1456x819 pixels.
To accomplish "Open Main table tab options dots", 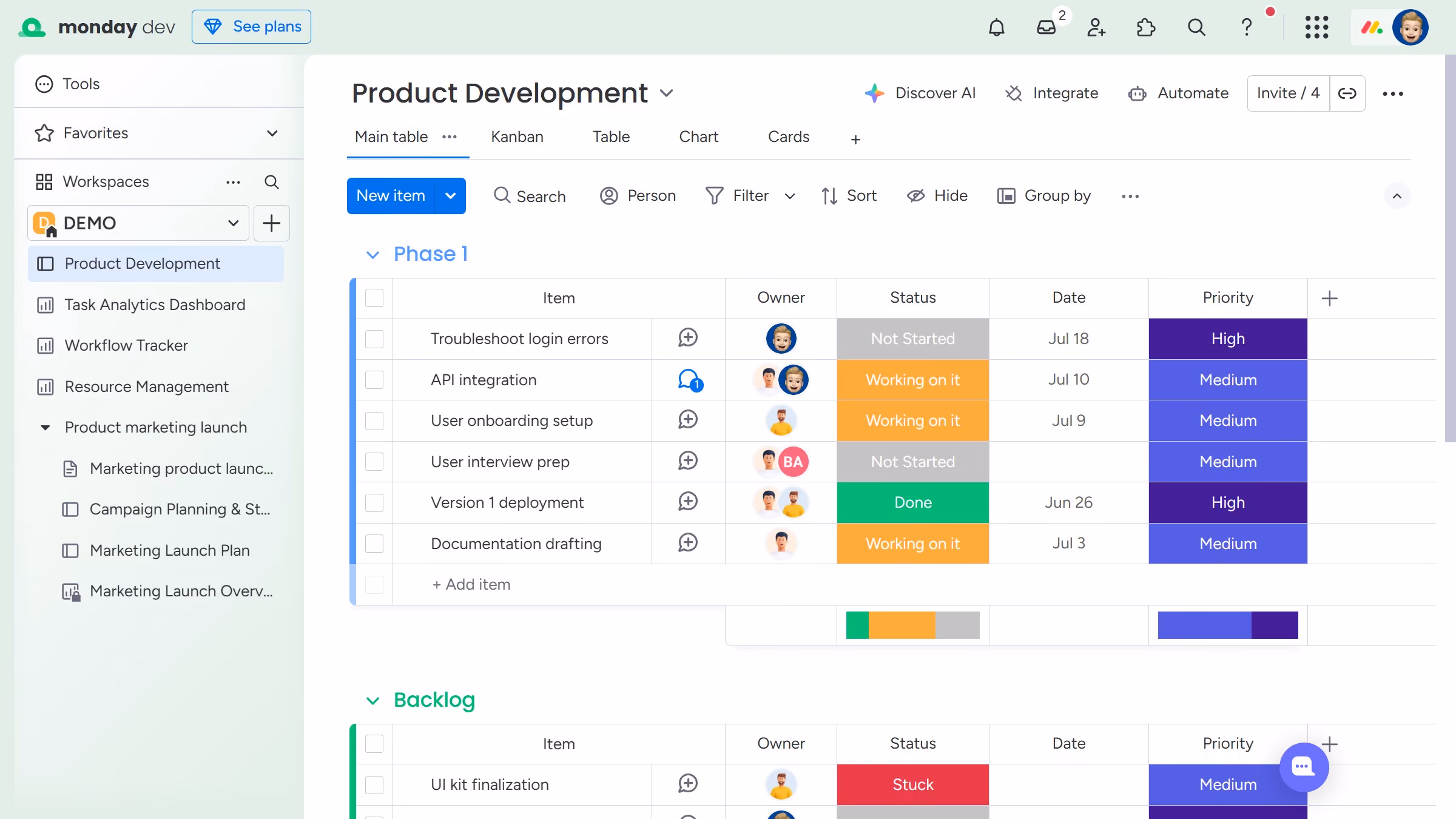I will pyautogui.click(x=450, y=137).
